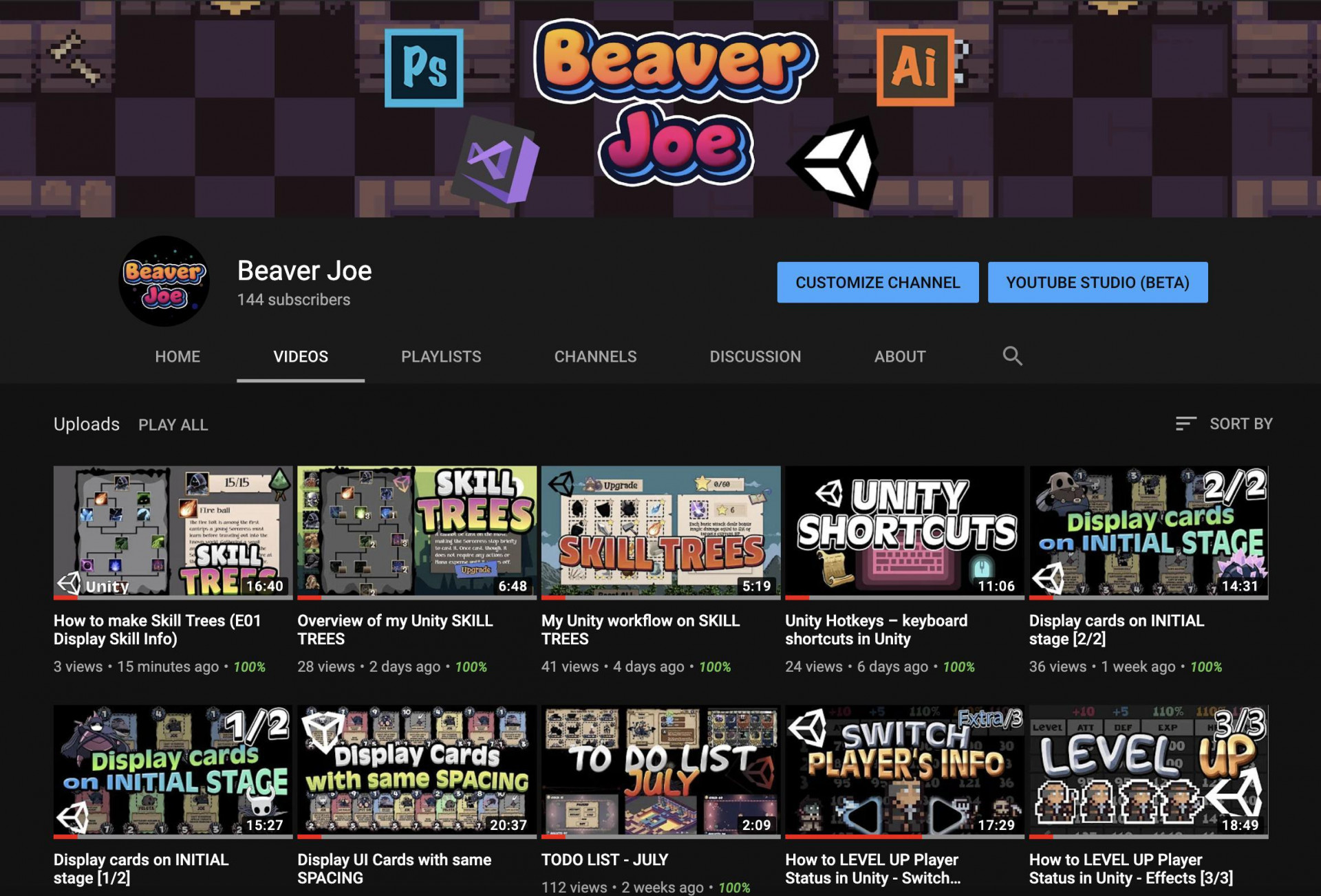
Task: Click the Illustrator icon in the banner
Action: pos(916,67)
